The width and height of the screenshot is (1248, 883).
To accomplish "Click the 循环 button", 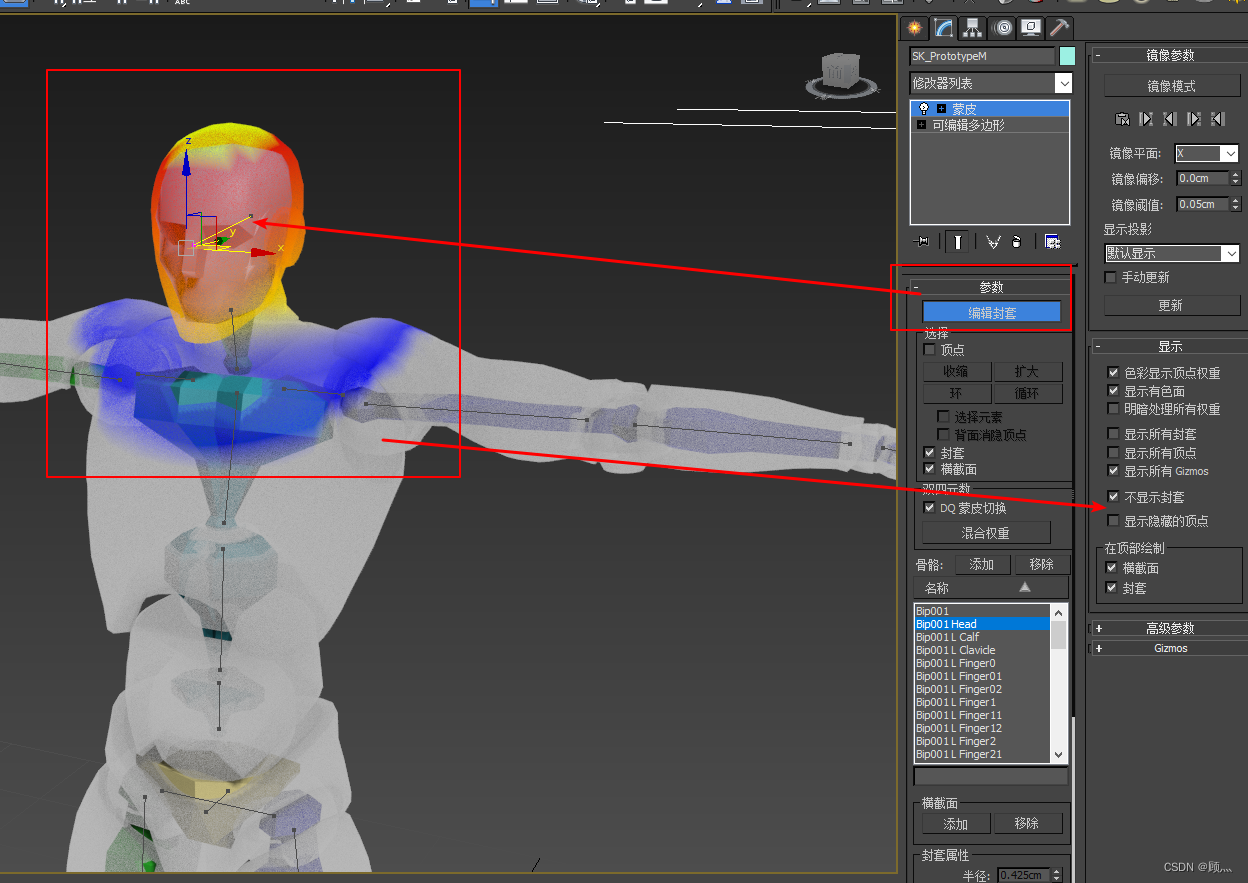I will click(x=1027, y=394).
